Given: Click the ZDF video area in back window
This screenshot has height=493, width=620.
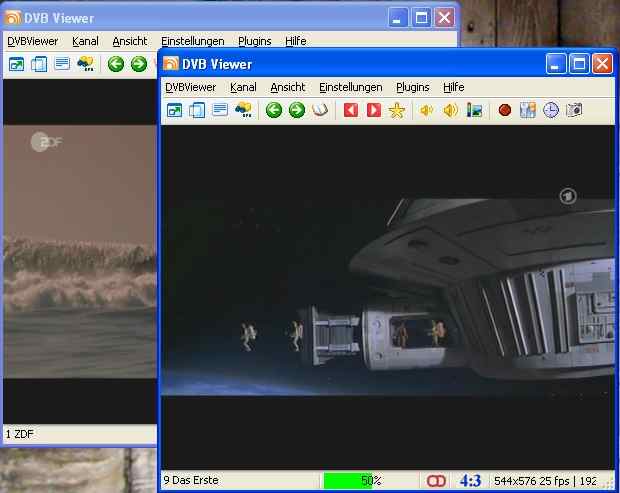Looking at the screenshot, I should pos(80,251).
